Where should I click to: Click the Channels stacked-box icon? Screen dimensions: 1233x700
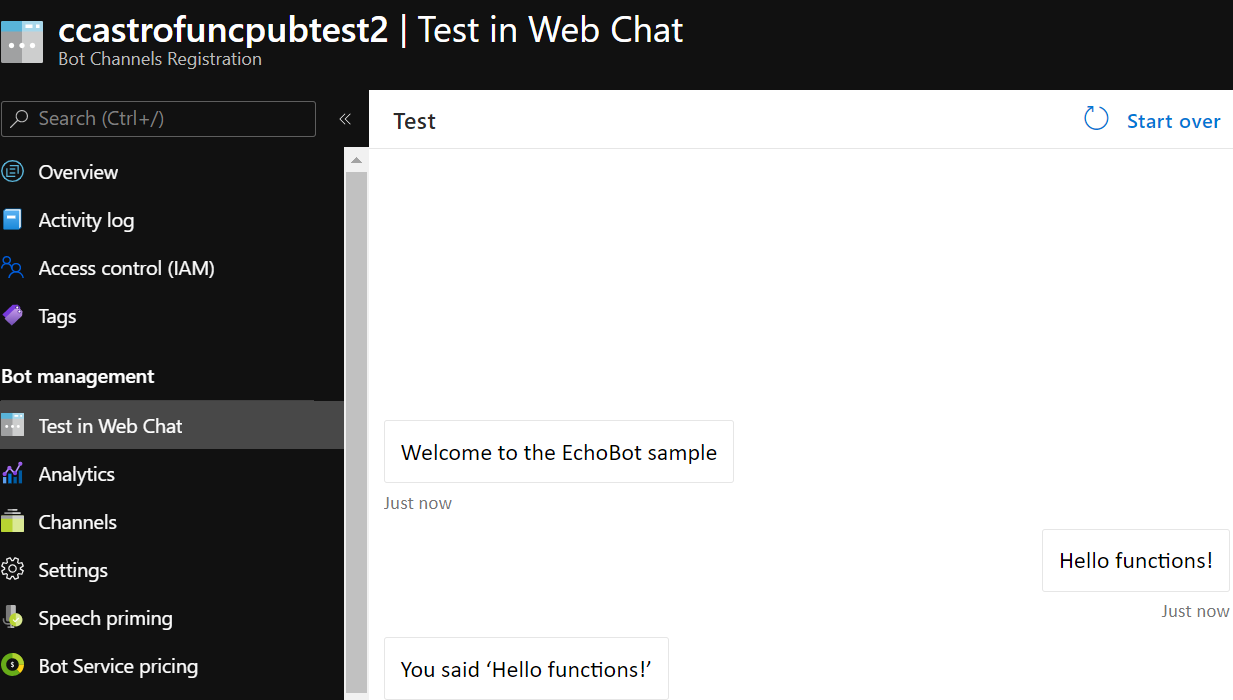[13, 522]
